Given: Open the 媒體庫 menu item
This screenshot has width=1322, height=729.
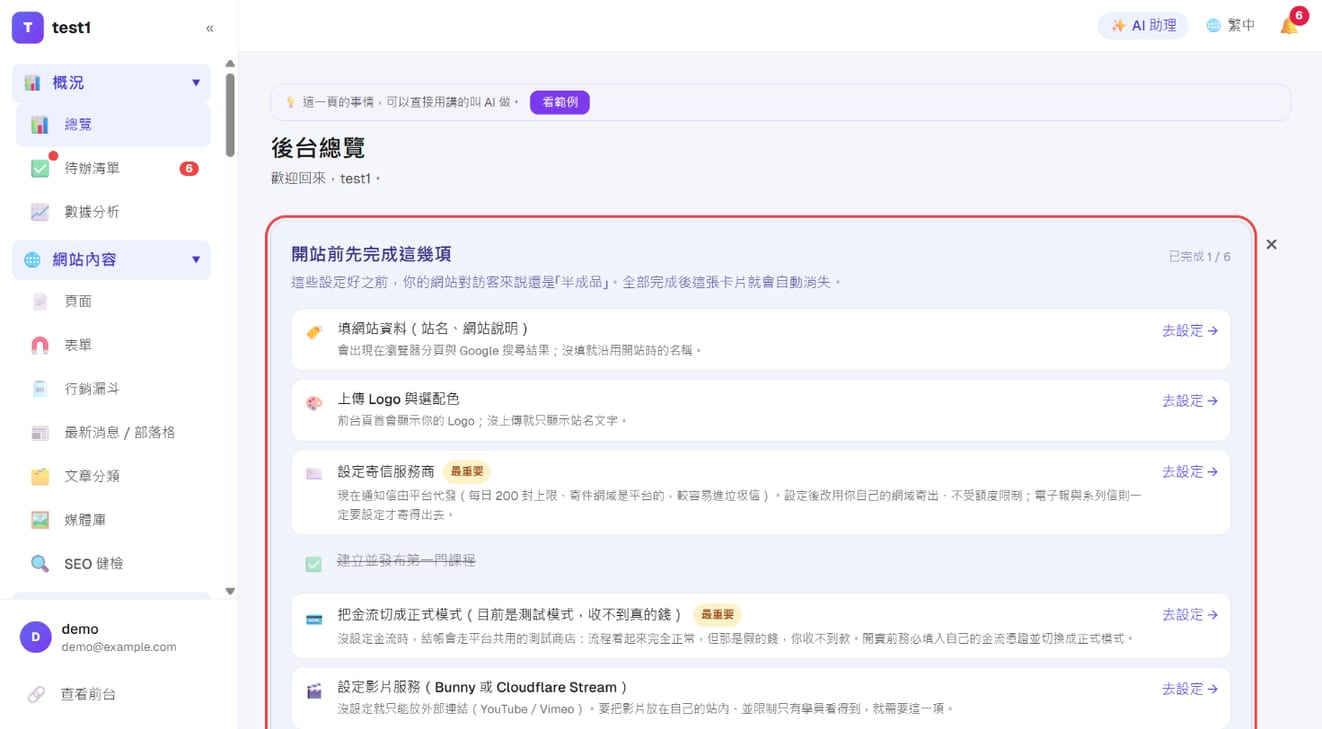Looking at the screenshot, I should [113, 520].
